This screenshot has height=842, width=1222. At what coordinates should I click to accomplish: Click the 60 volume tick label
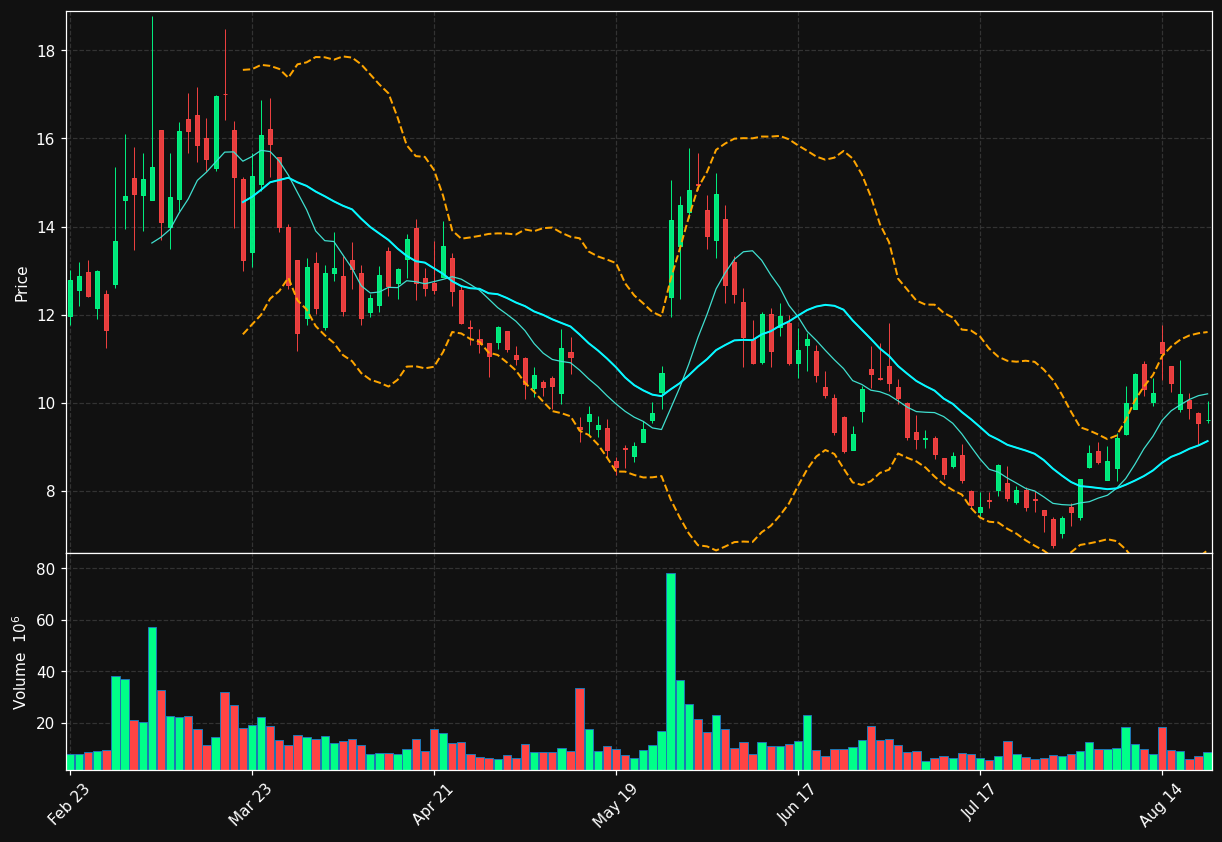(48, 620)
